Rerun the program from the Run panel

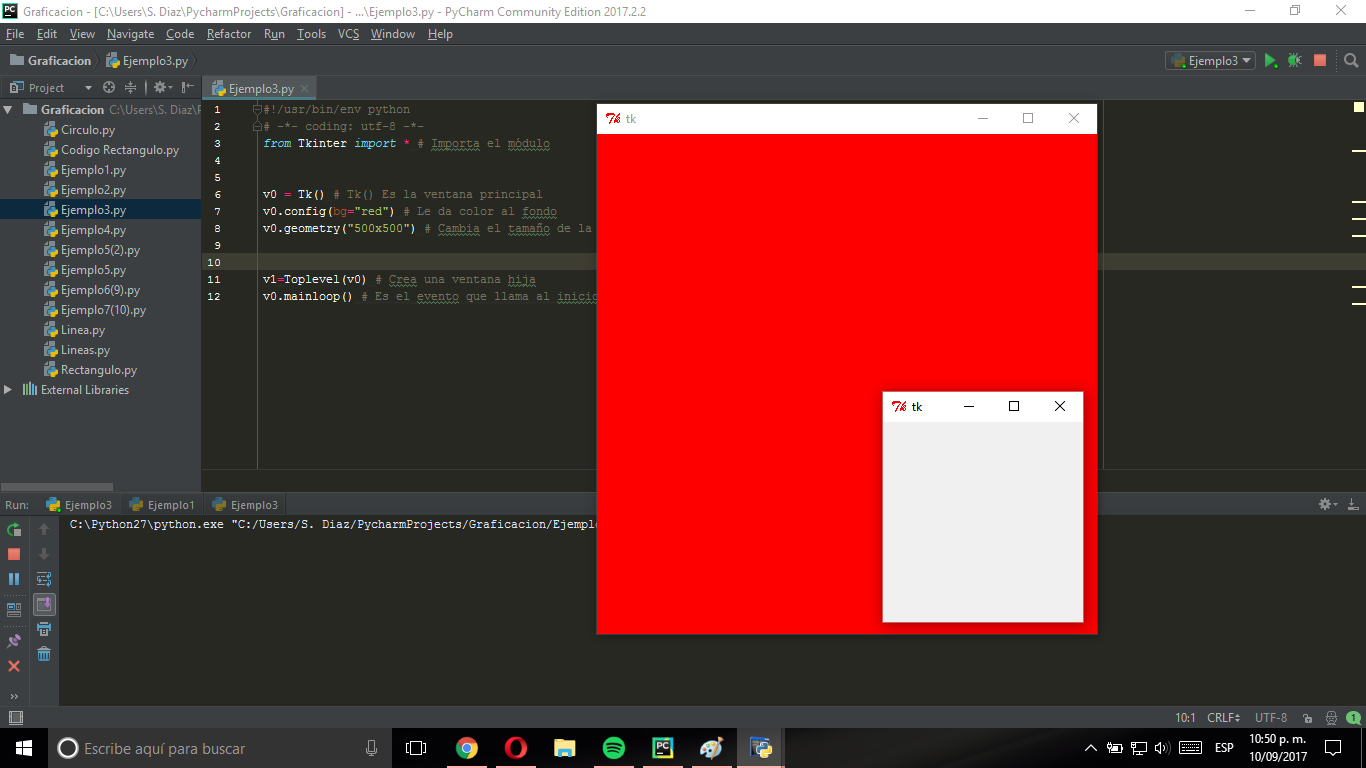pyautogui.click(x=13, y=530)
